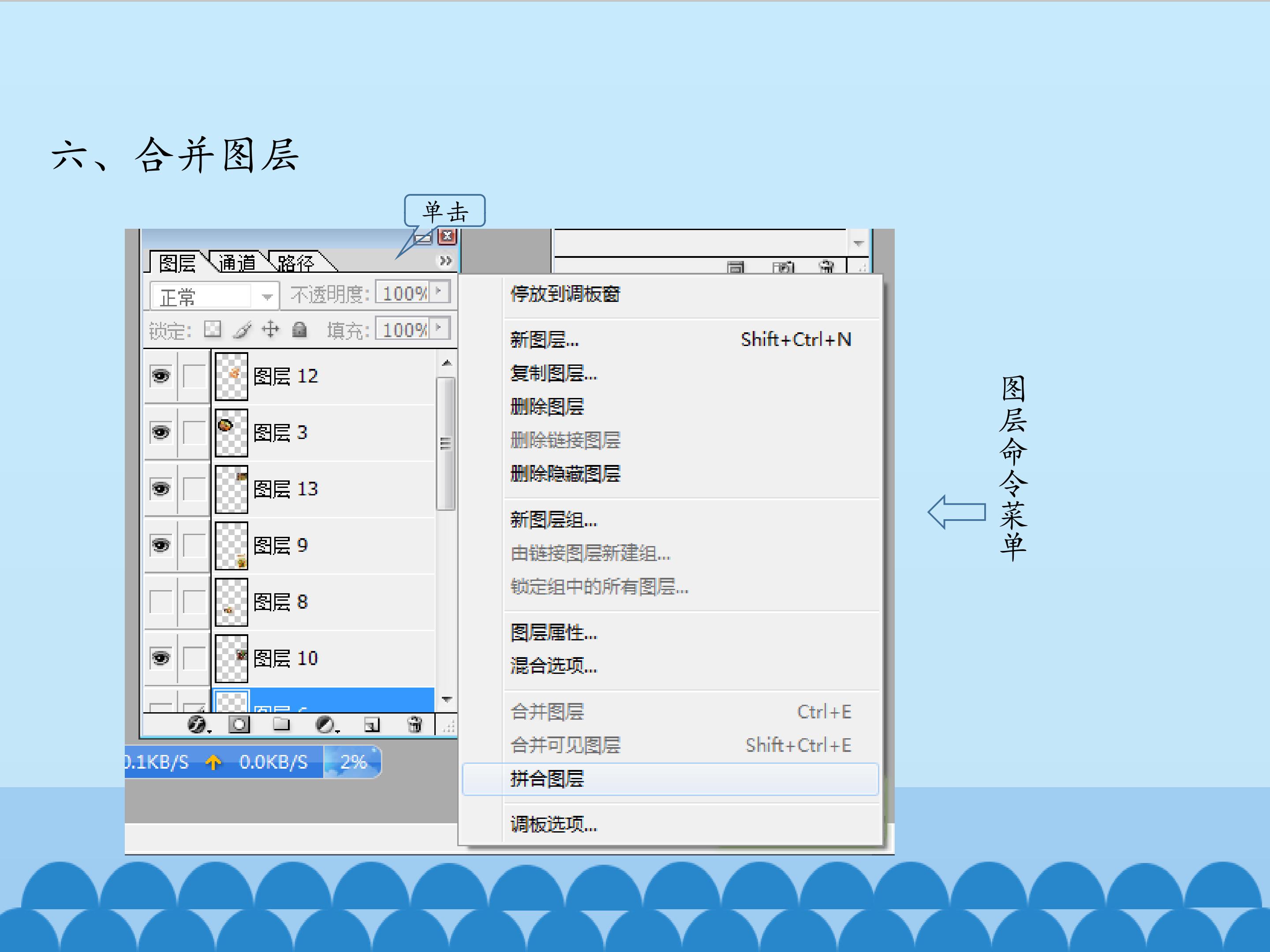The width and height of the screenshot is (1270, 952).
Task: Hide layer 图层 3 with eye icon
Action: [161, 432]
